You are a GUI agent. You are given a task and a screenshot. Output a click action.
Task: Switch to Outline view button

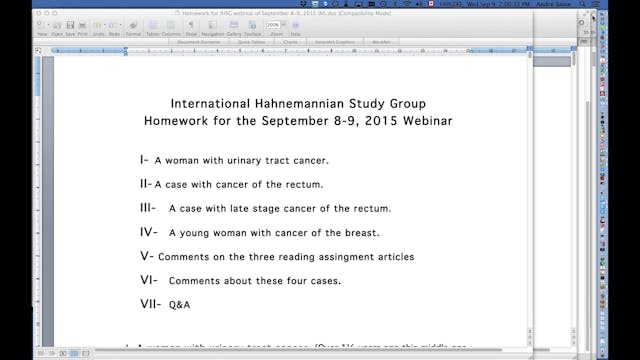(51, 353)
